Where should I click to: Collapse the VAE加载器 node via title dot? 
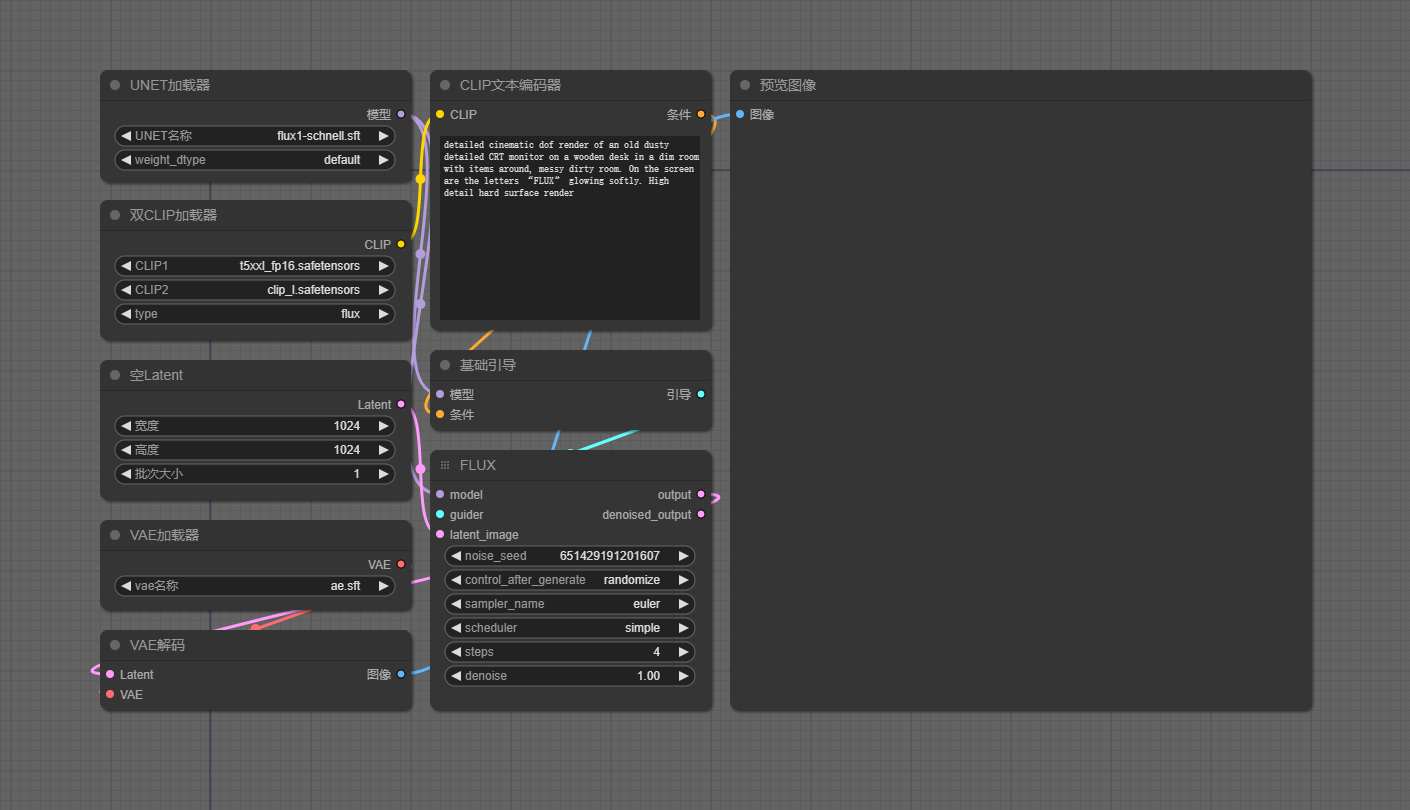(x=115, y=535)
